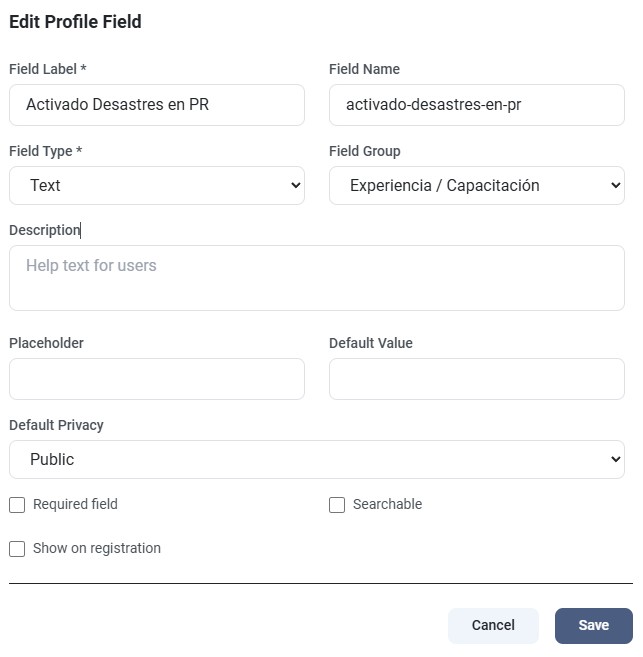Viewport: 643px width, 657px height.
Task: Click the Cancel button
Action: point(493,625)
